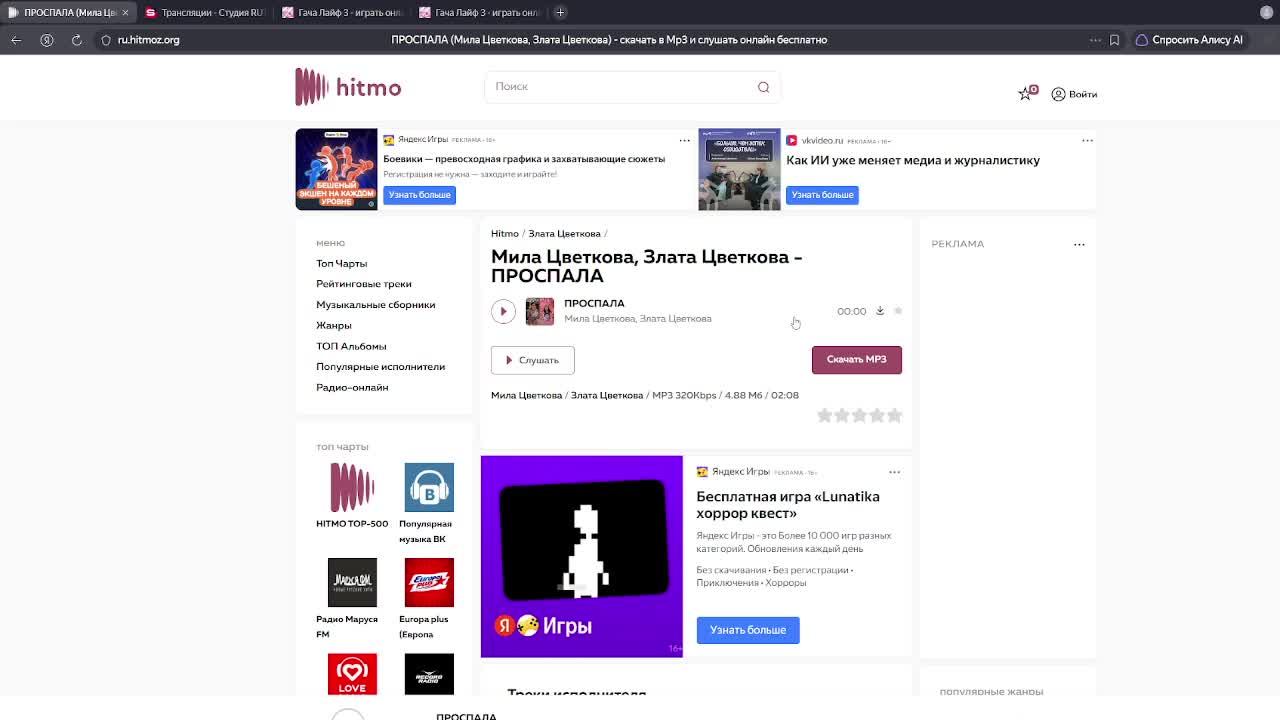Screen dimensions: 1280x720
Task: Click the Hitmo breadcrumb link
Action: click(505, 233)
